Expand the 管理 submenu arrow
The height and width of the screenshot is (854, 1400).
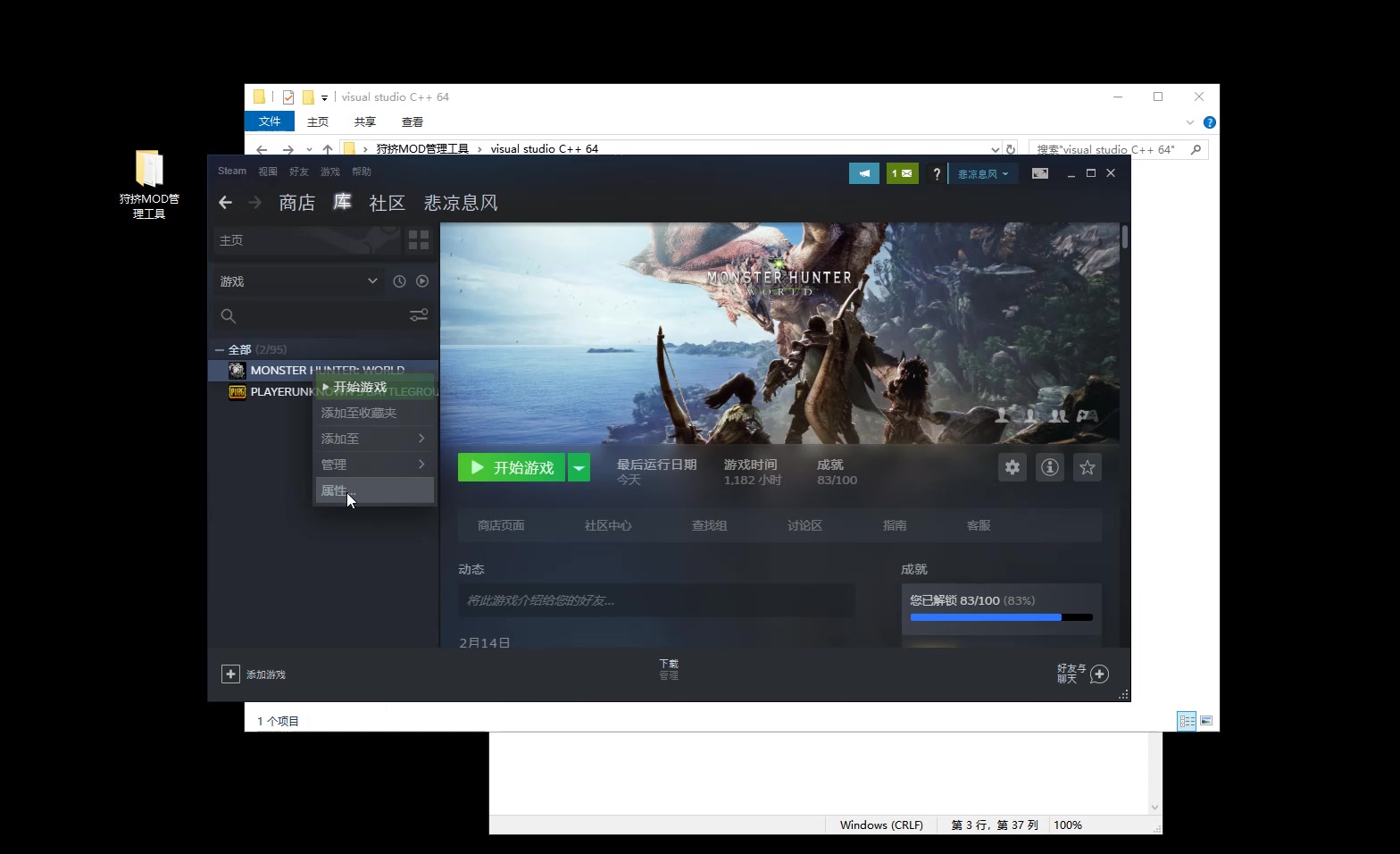(x=421, y=465)
